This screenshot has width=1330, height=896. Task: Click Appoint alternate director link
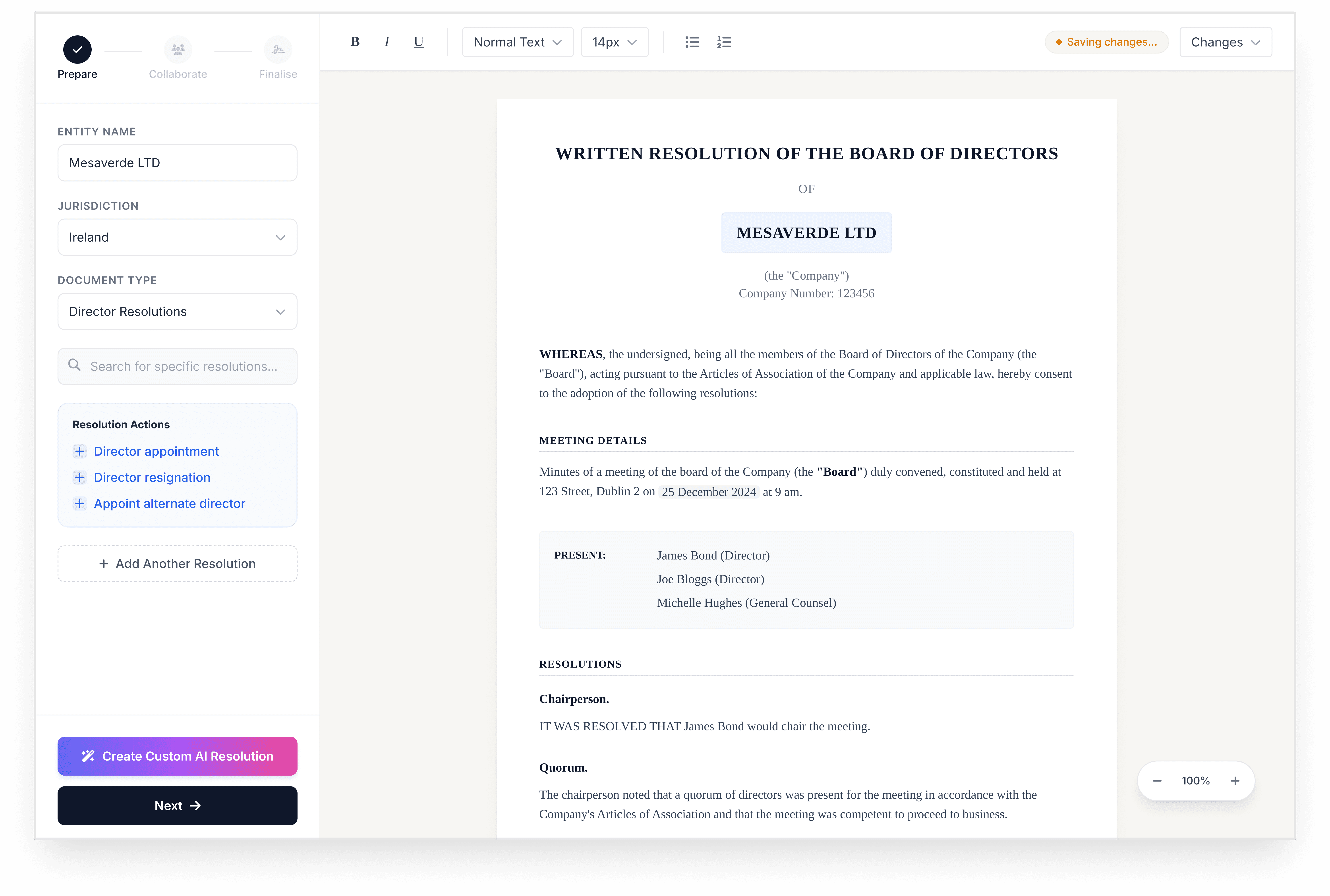[x=169, y=503]
